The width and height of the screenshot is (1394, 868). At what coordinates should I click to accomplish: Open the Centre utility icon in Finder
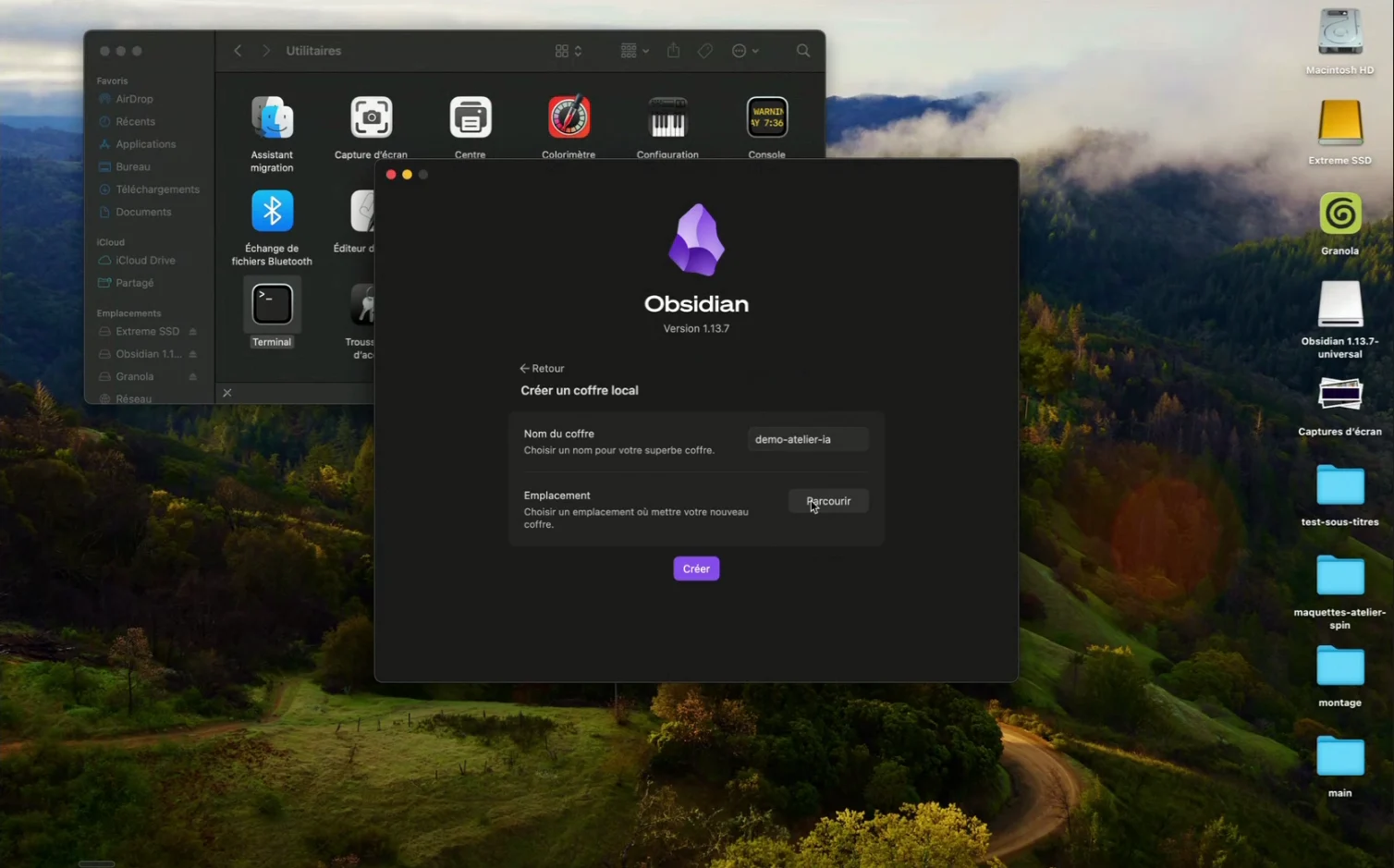(470, 117)
